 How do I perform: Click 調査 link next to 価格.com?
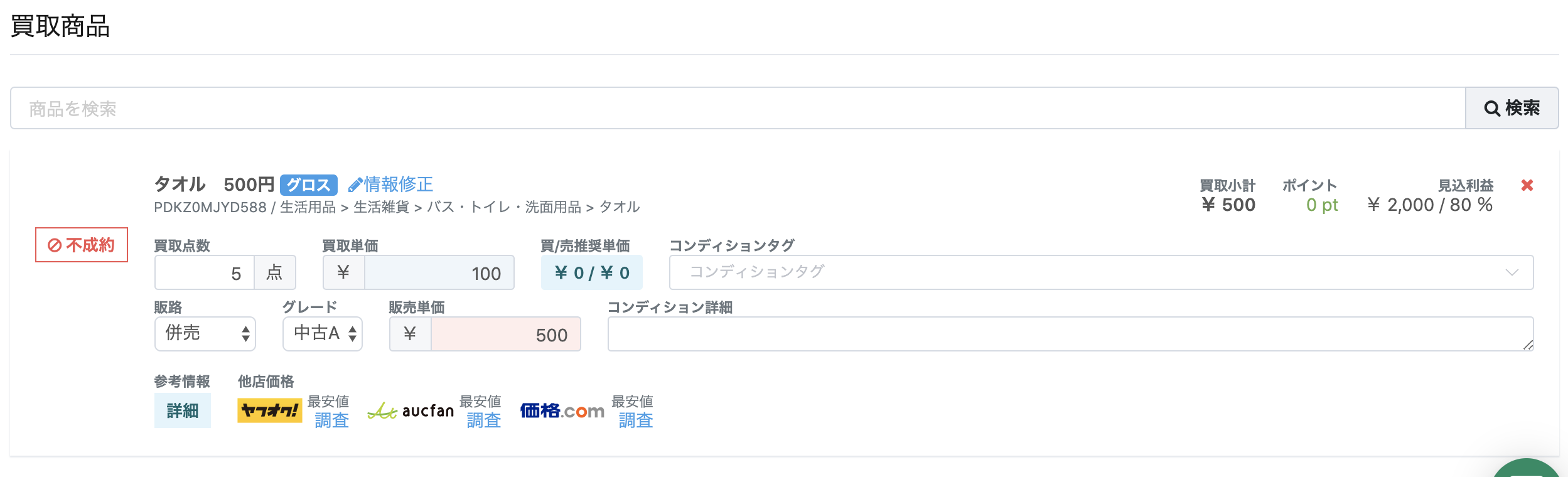pyautogui.click(x=636, y=421)
